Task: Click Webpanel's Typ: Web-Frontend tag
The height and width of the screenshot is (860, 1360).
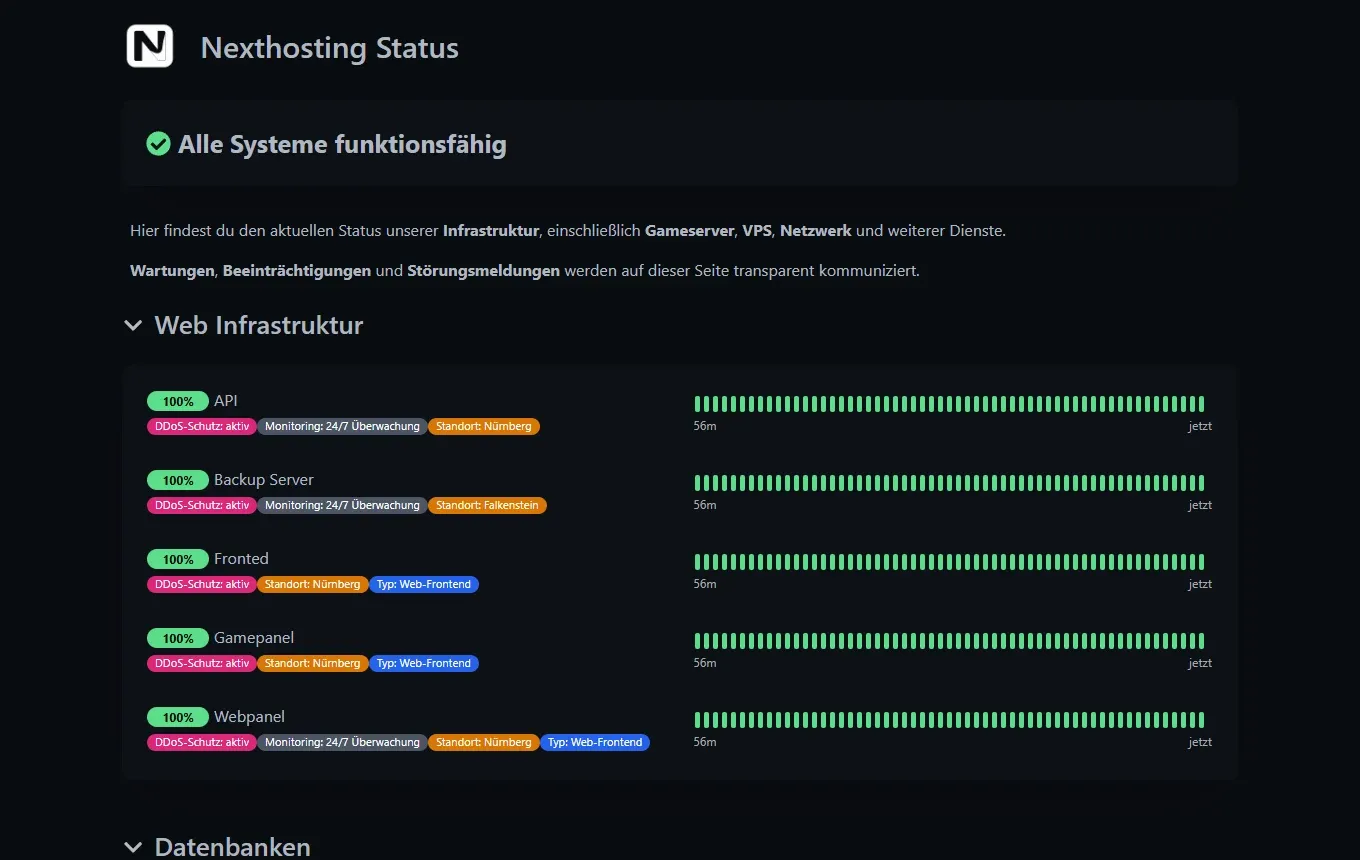Action: [x=595, y=742]
